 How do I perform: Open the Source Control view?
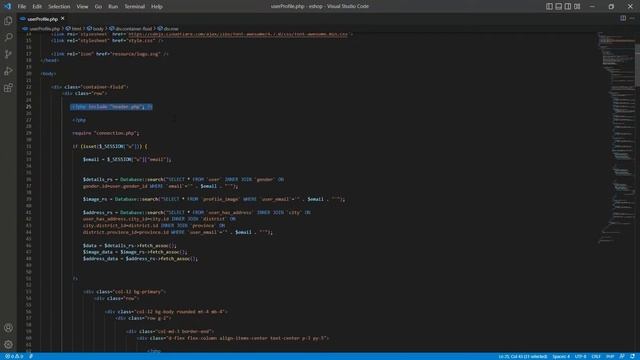8,54
